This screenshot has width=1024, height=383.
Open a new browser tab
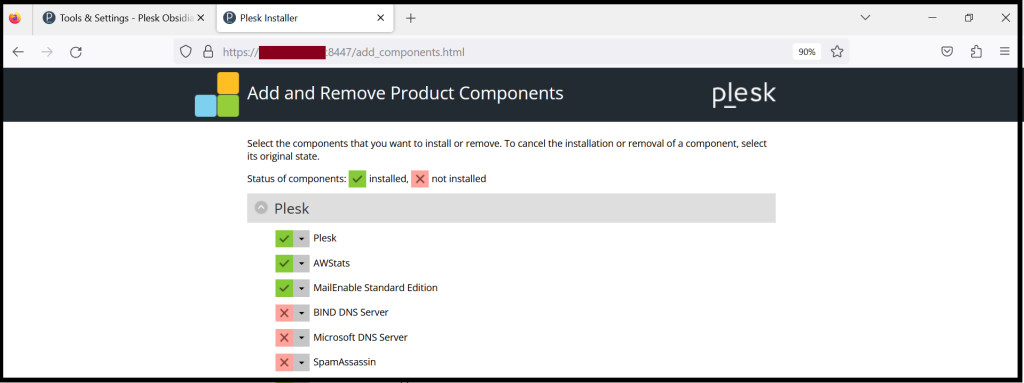(410, 18)
